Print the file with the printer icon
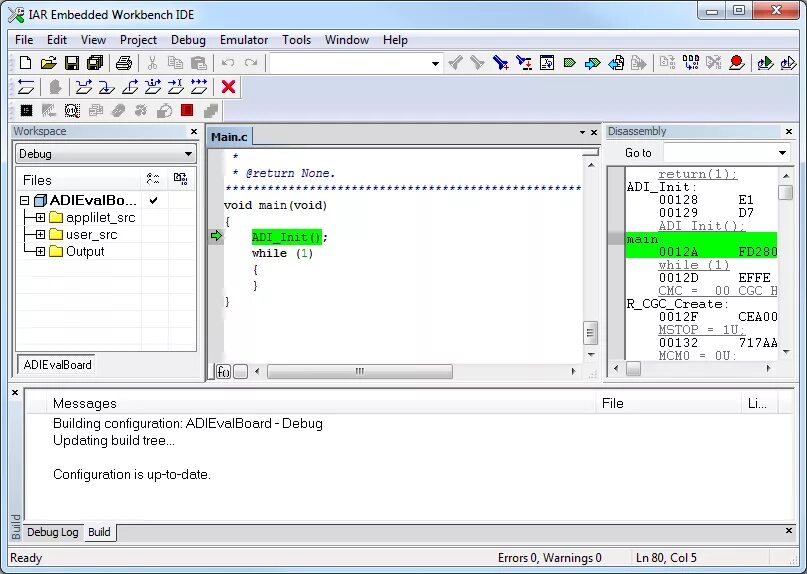Viewport: 807px width, 574px height. [124, 63]
